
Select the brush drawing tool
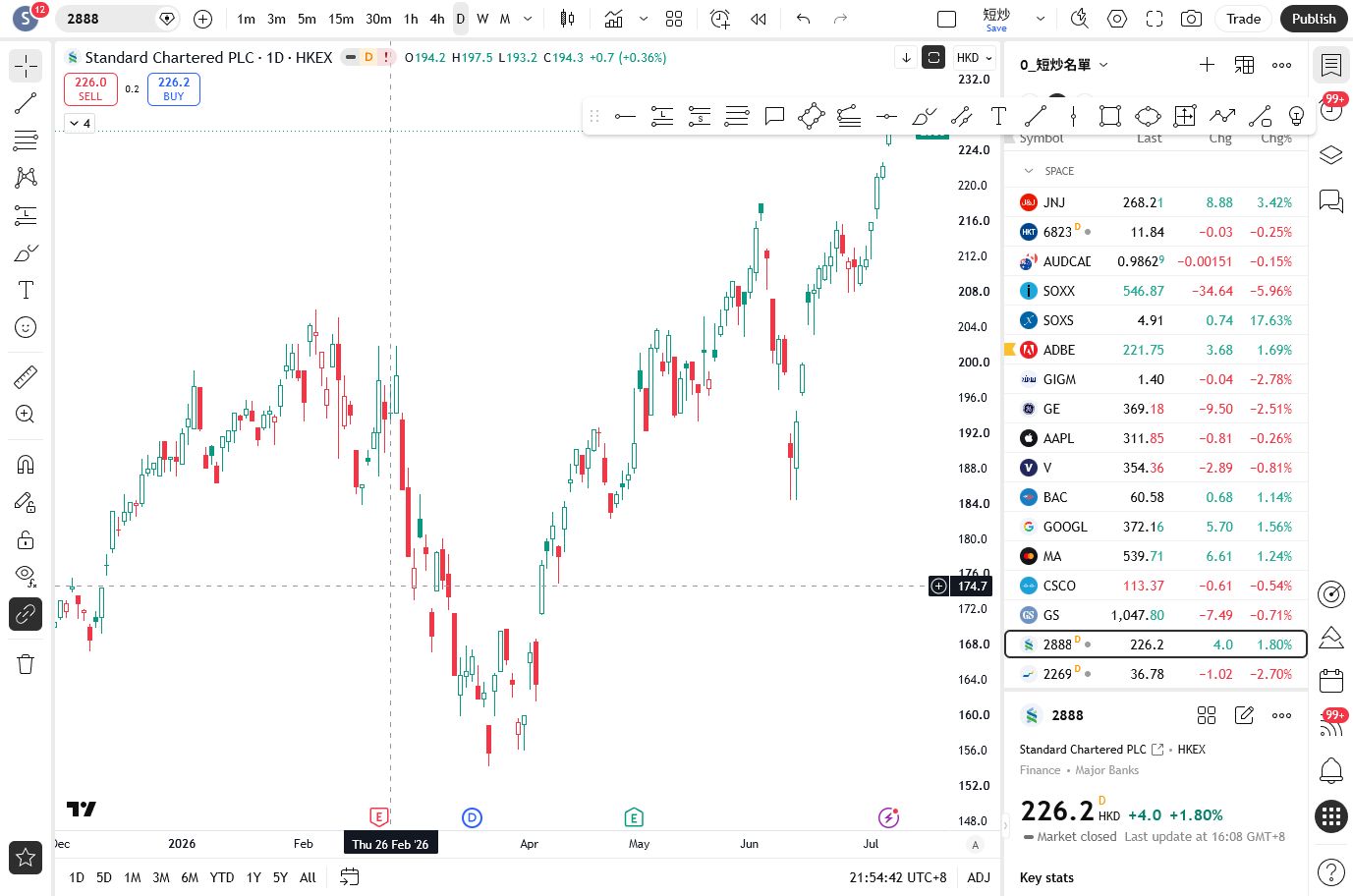[x=26, y=252]
